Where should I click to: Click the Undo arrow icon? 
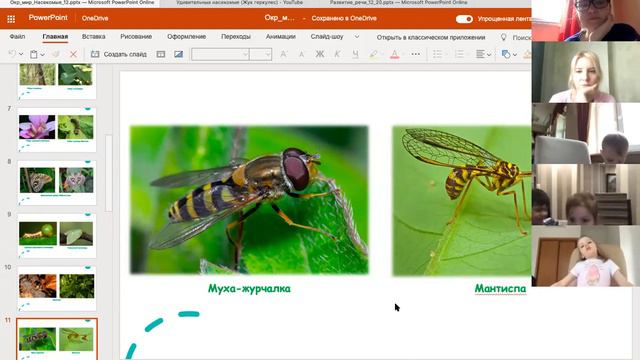click(x=12, y=54)
